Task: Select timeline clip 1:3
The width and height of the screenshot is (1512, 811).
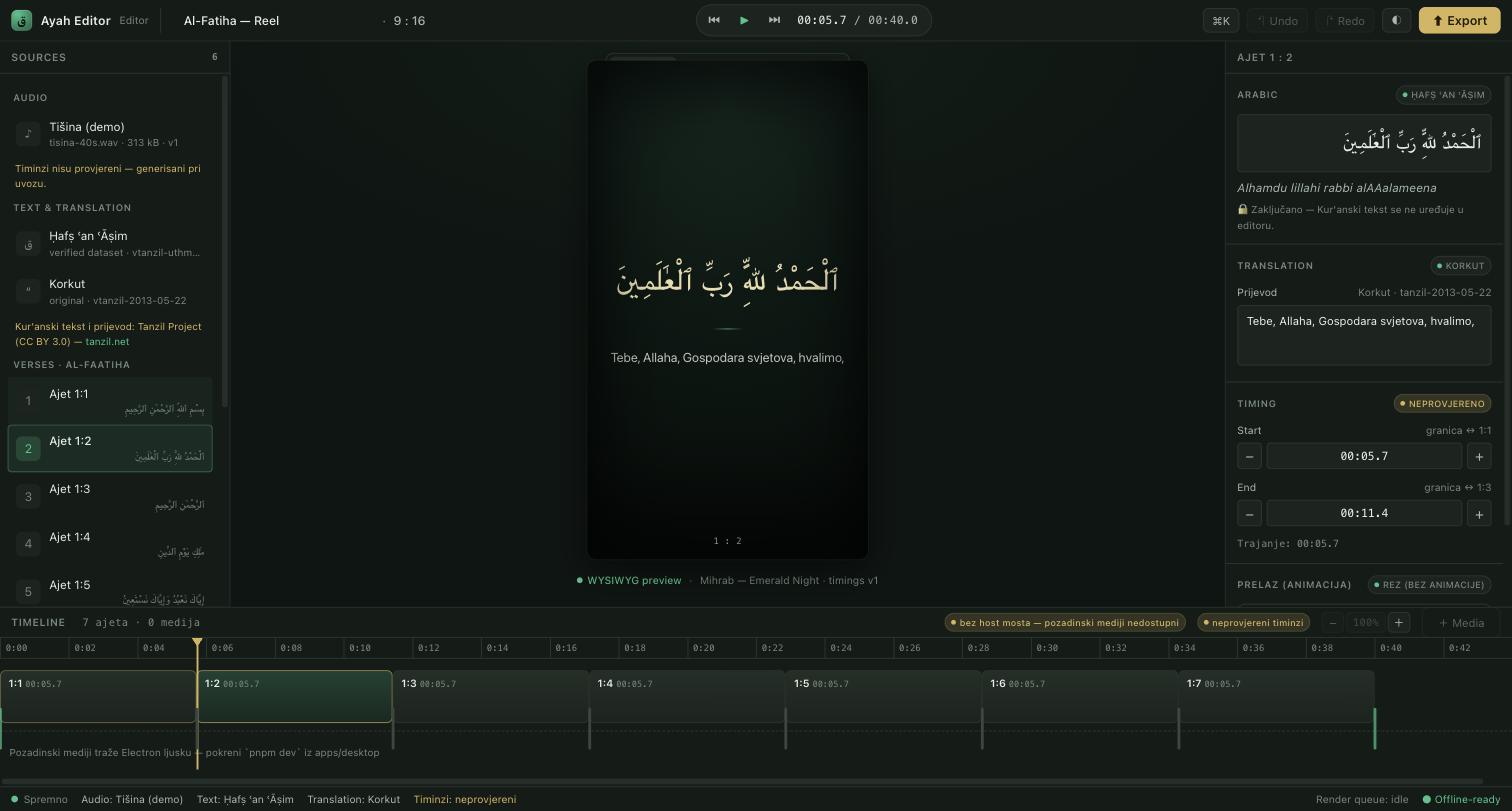Action: (x=491, y=696)
